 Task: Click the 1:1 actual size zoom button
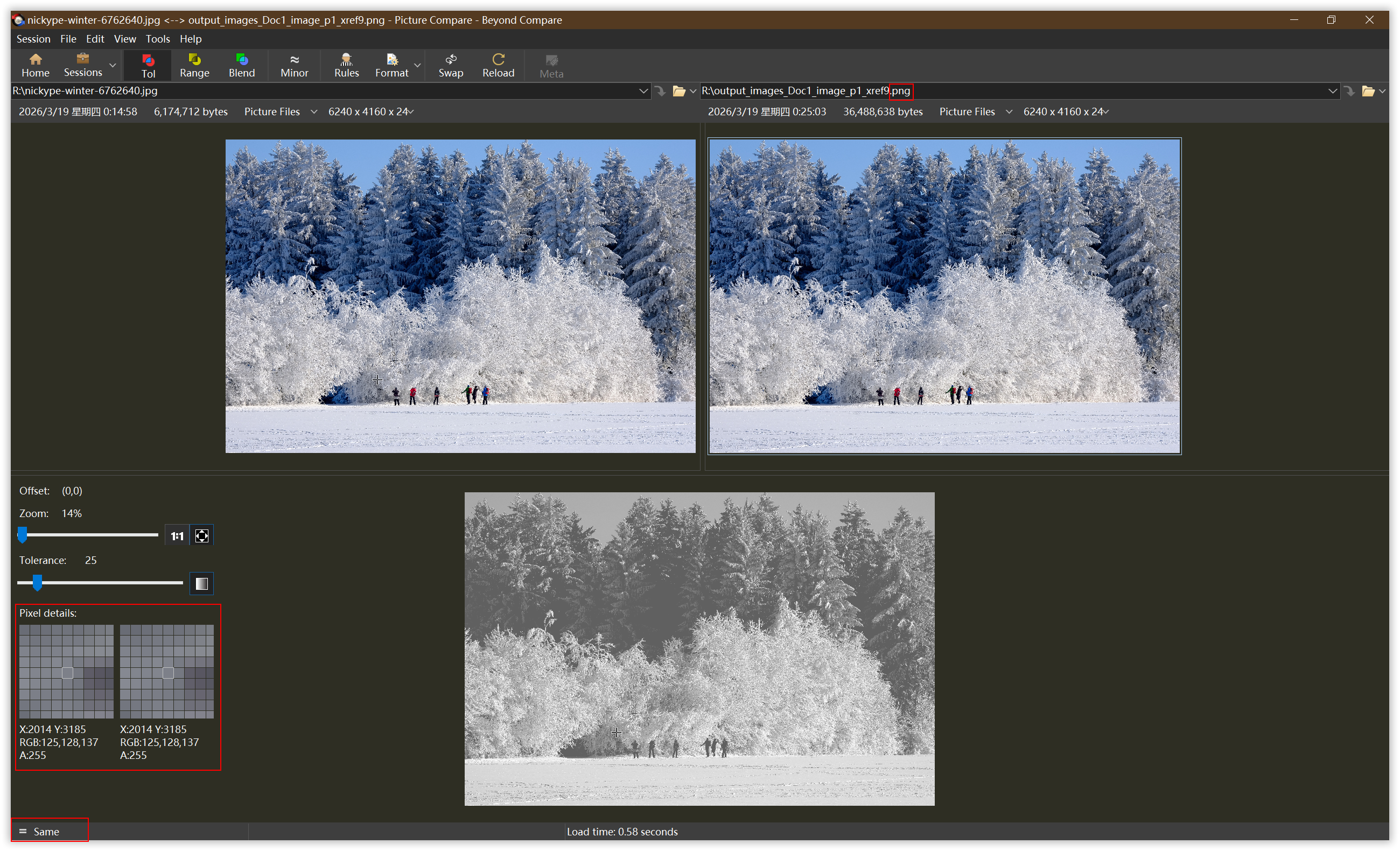click(x=177, y=535)
